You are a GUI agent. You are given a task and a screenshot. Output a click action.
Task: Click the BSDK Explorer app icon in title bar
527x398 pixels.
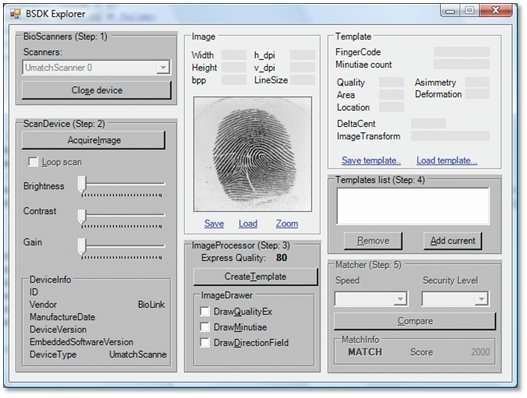click(x=15, y=13)
